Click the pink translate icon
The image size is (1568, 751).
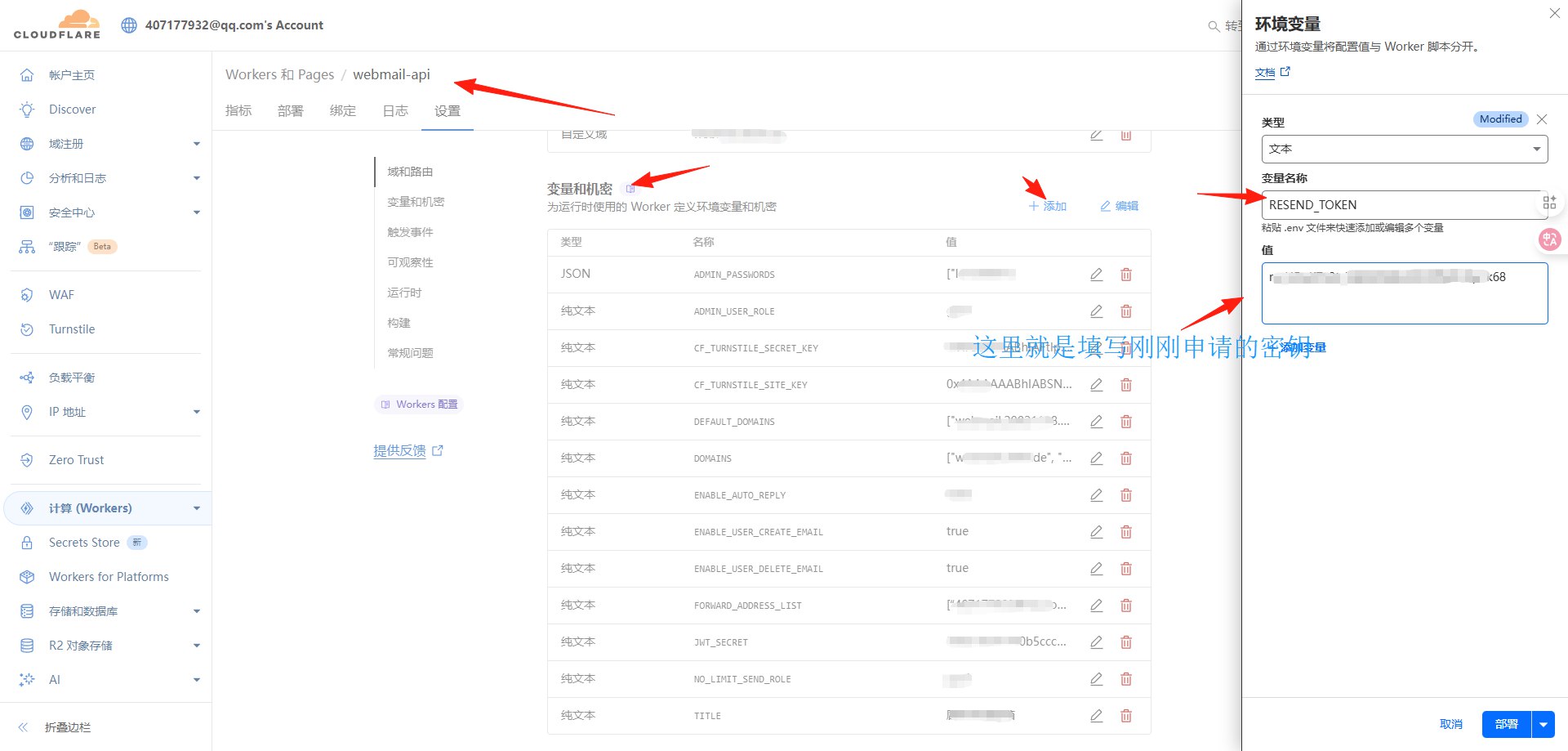tap(1550, 239)
